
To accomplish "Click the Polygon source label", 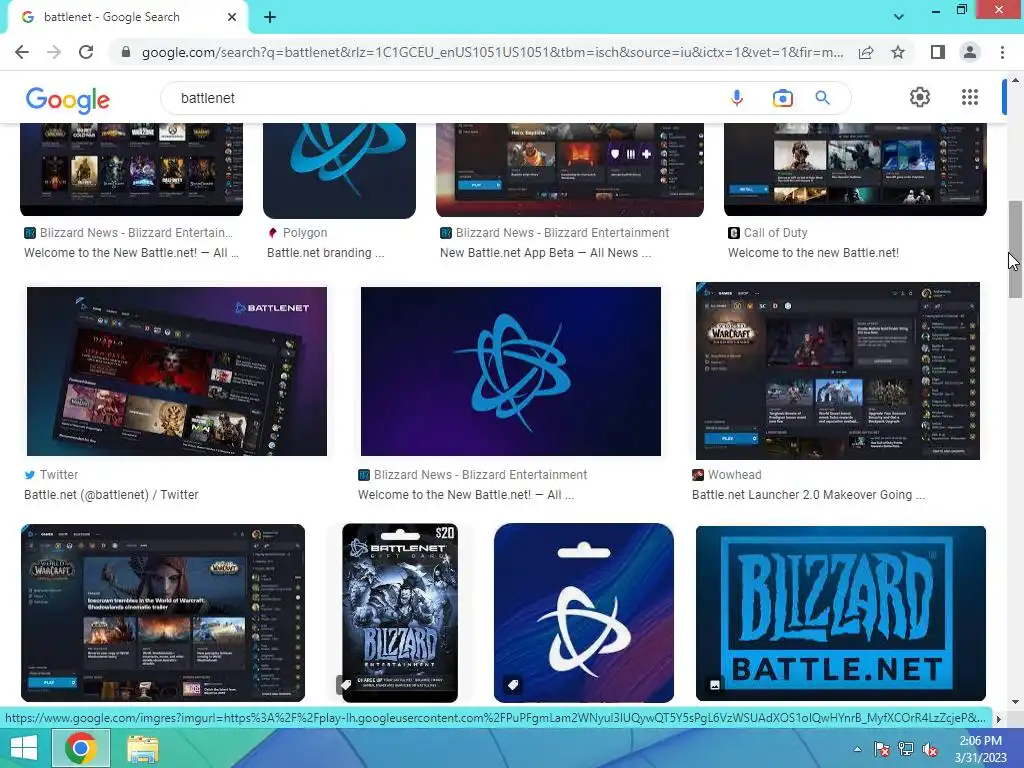I will [305, 232].
